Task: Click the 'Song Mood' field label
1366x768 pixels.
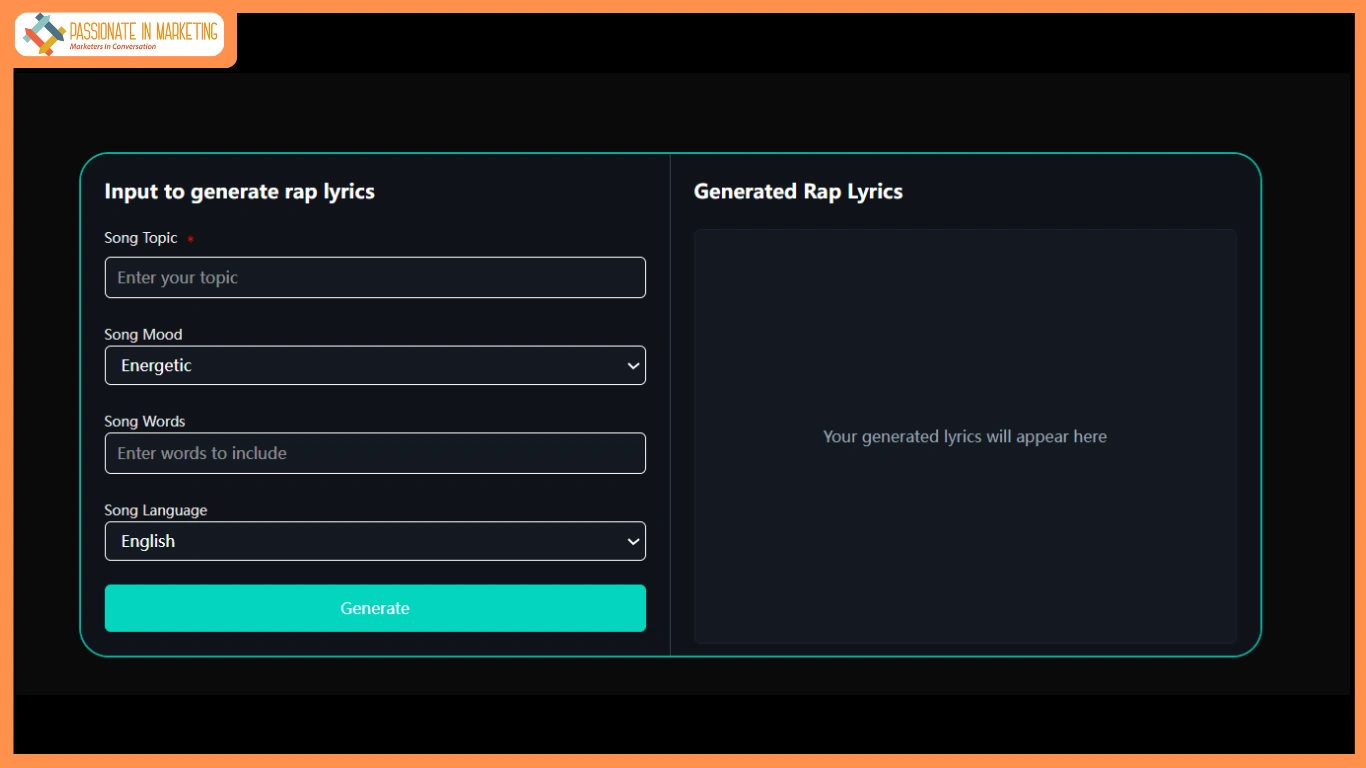Action: [143, 335]
